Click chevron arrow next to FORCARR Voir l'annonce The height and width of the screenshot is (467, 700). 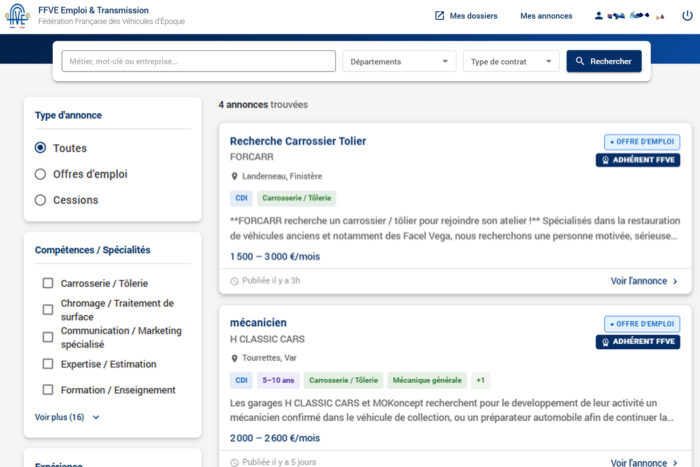675,281
